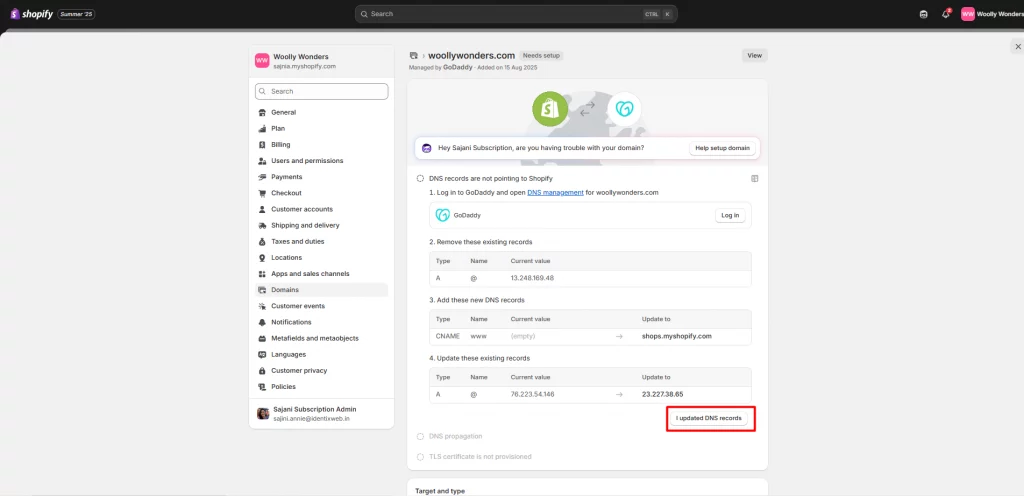Click Sajani Subscription Admin profile photo

263,413
